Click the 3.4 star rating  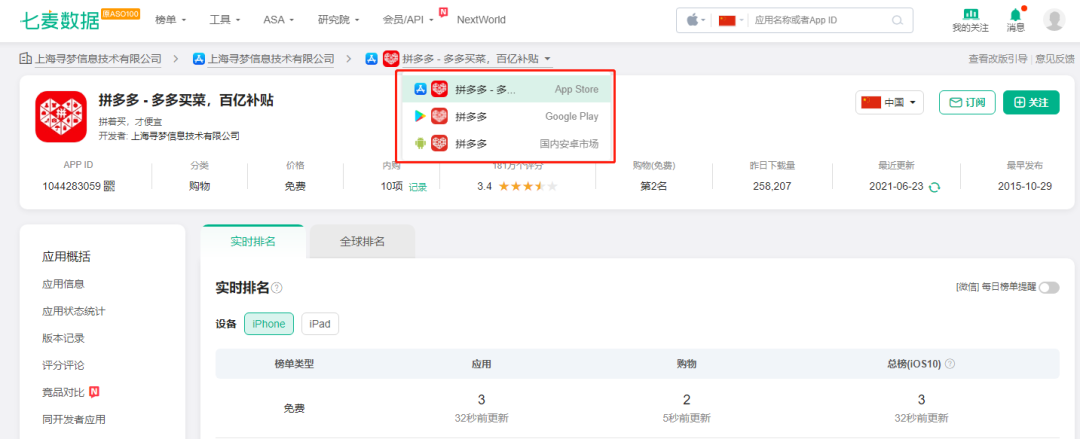[x=517, y=186]
